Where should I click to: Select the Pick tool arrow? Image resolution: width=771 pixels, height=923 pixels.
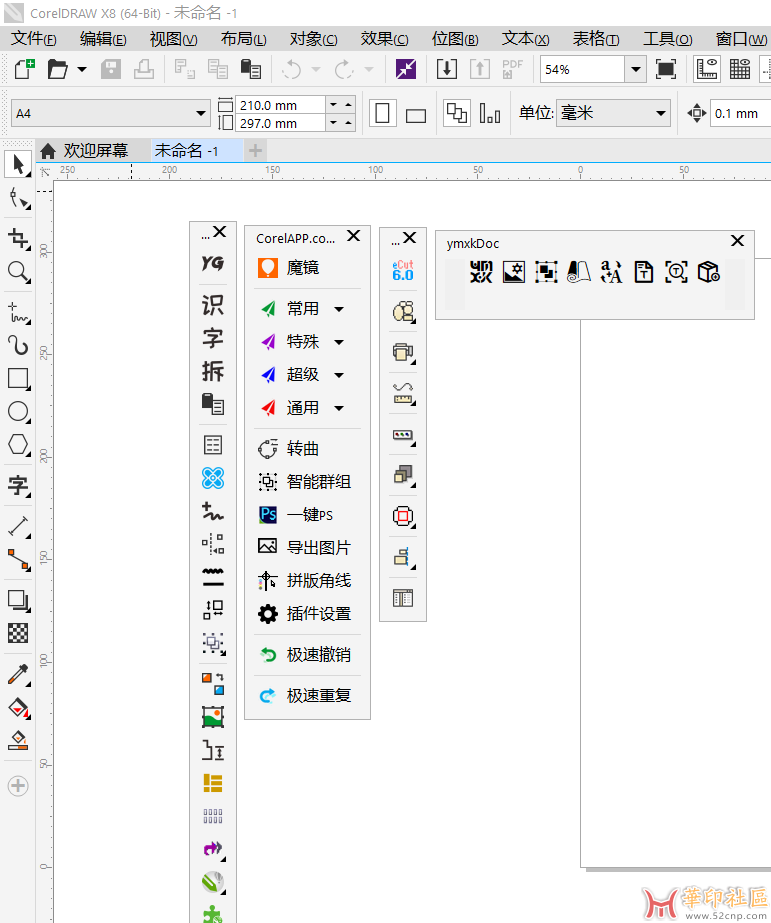click(18, 164)
